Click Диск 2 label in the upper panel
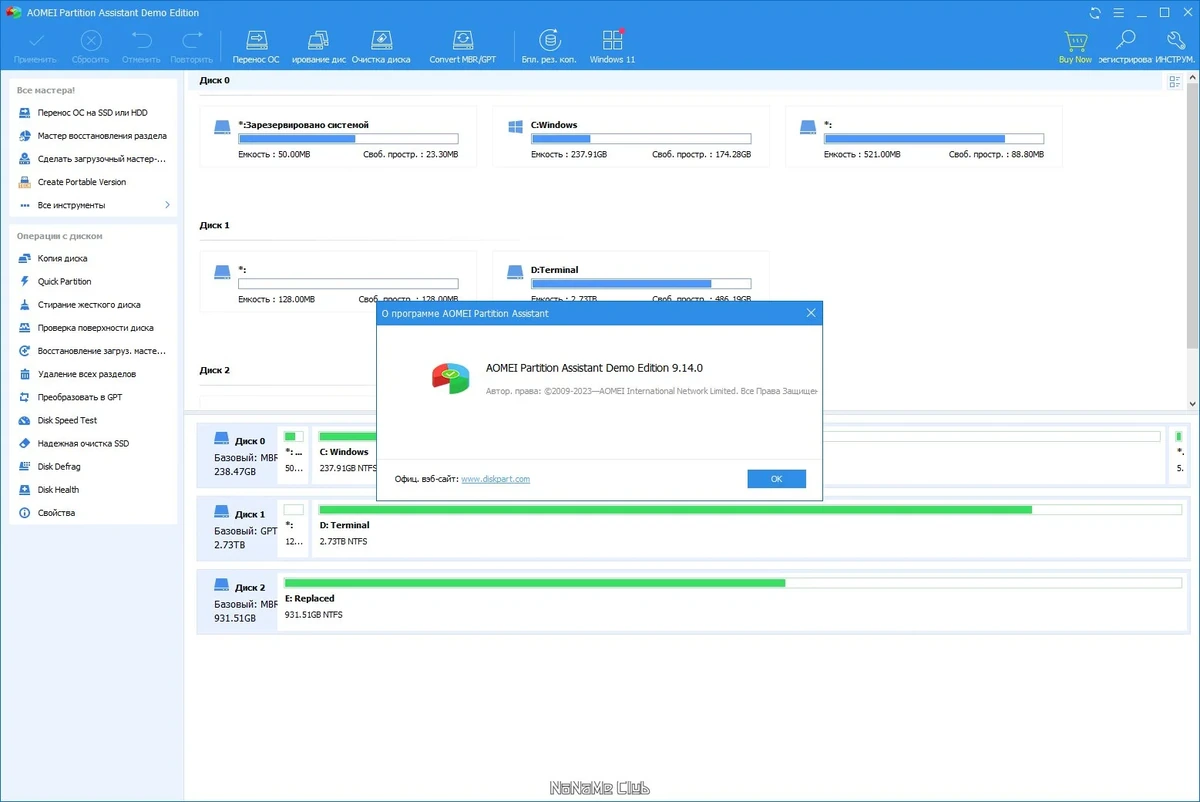The width and height of the screenshot is (1200, 802). tap(215, 370)
